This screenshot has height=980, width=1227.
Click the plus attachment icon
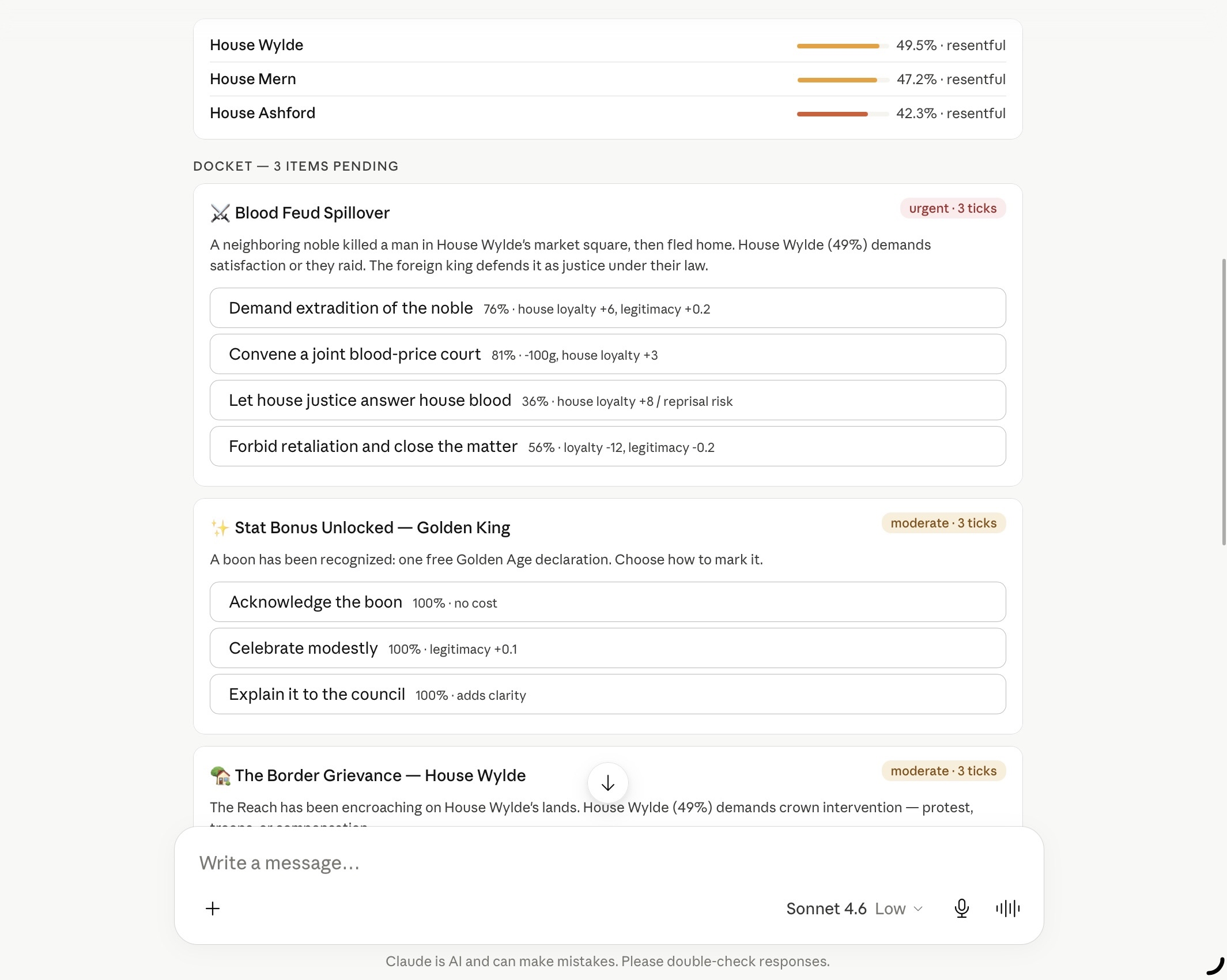click(213, 909)
